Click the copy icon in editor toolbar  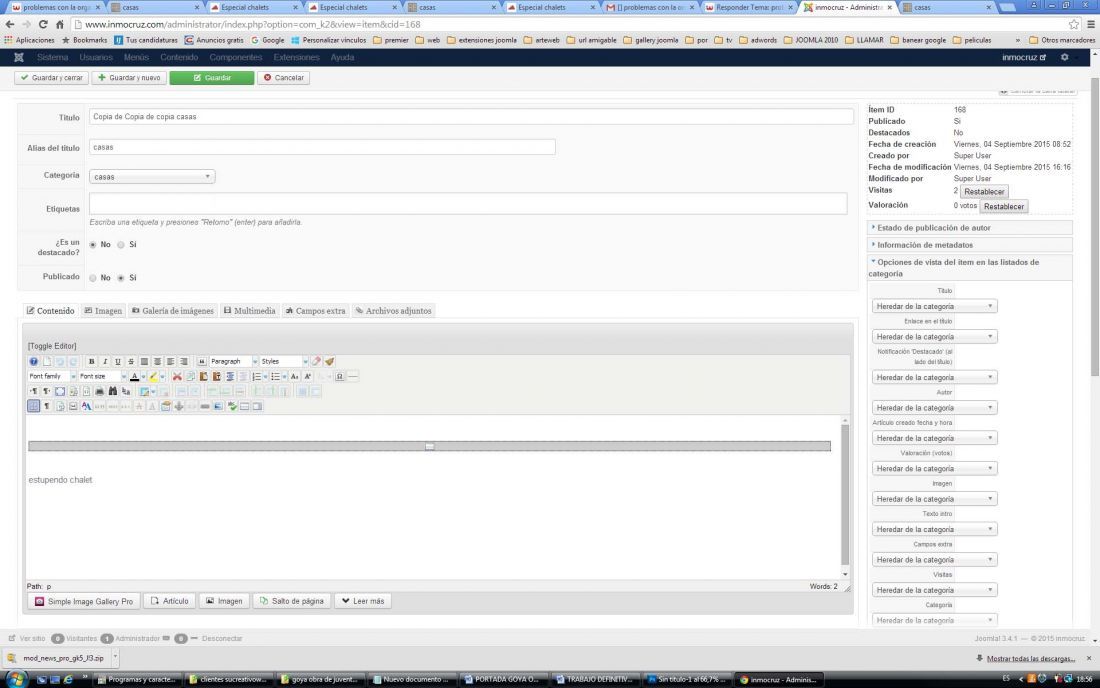click(191, 377)
